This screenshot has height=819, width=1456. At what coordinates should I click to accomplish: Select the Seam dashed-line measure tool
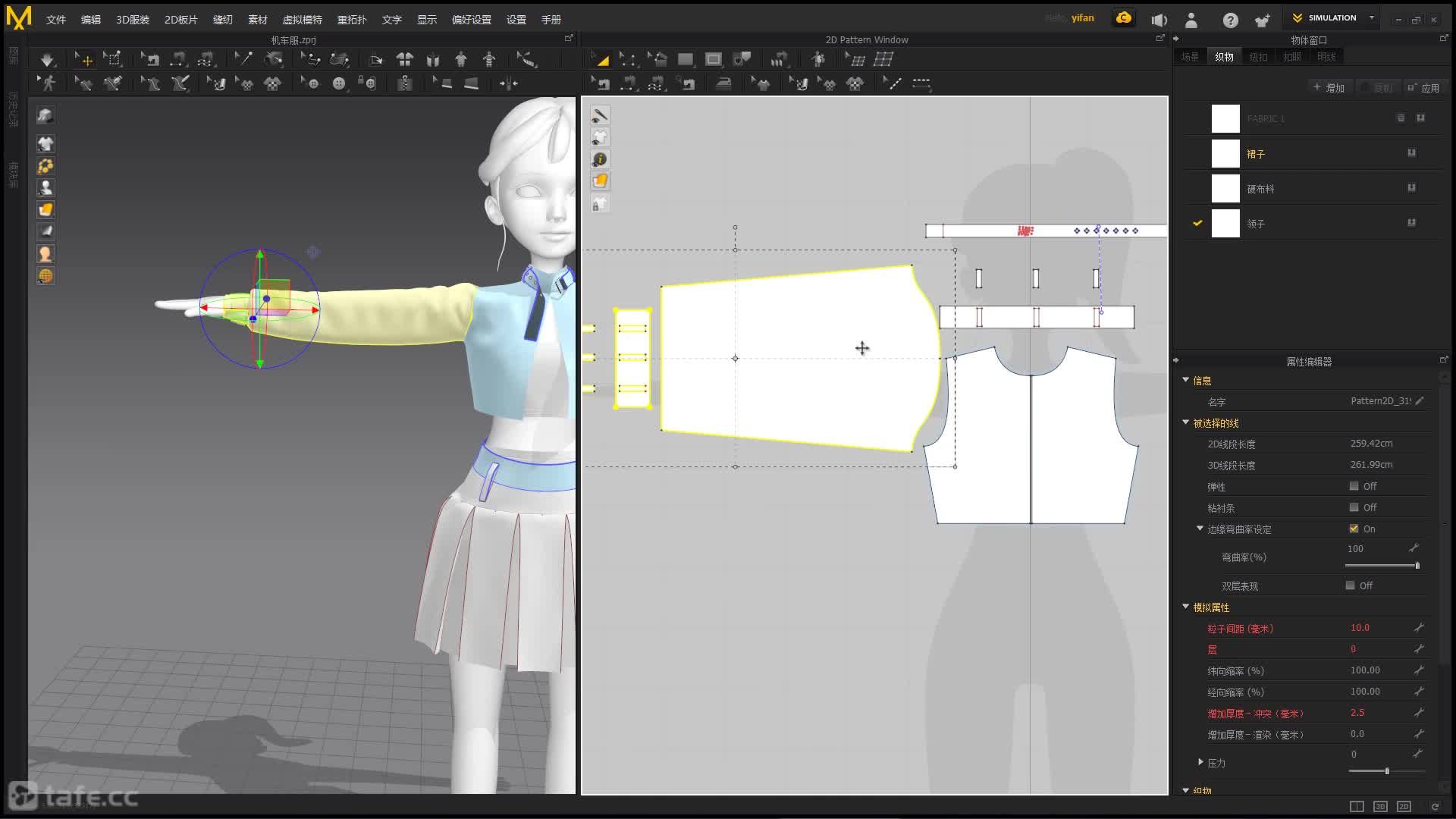point(921,83)
